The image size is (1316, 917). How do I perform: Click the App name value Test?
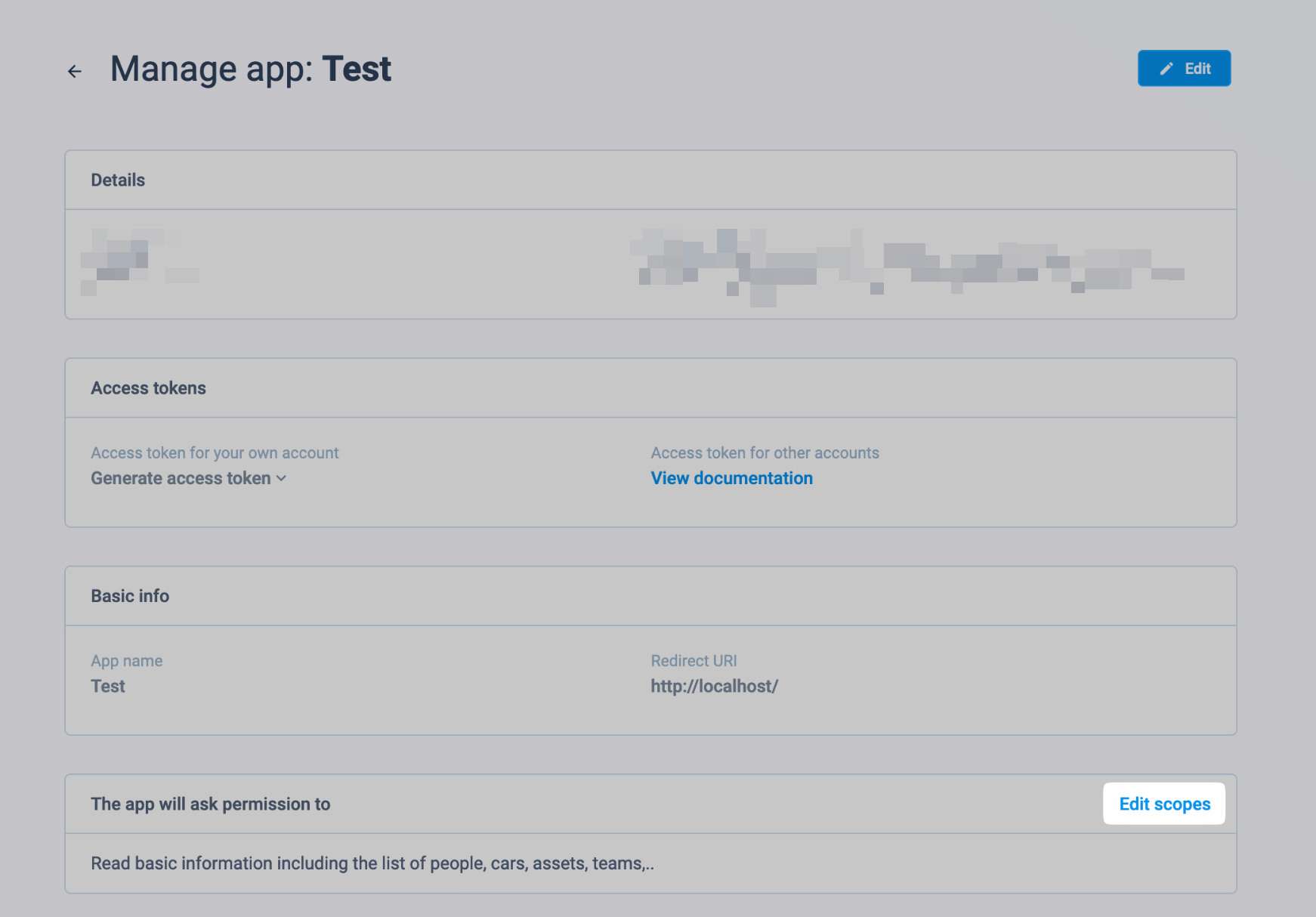tap(108, 686)
